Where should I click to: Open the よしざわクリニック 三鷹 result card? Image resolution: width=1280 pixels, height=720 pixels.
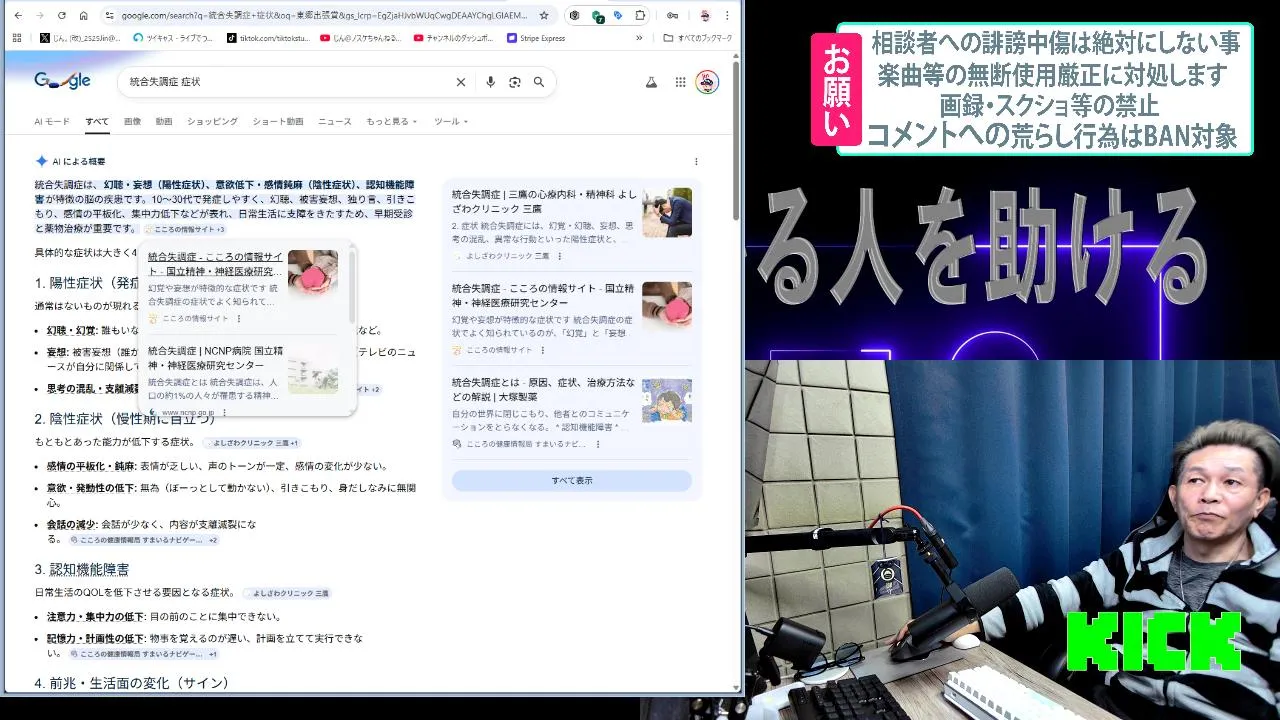[x=572, y=224]
